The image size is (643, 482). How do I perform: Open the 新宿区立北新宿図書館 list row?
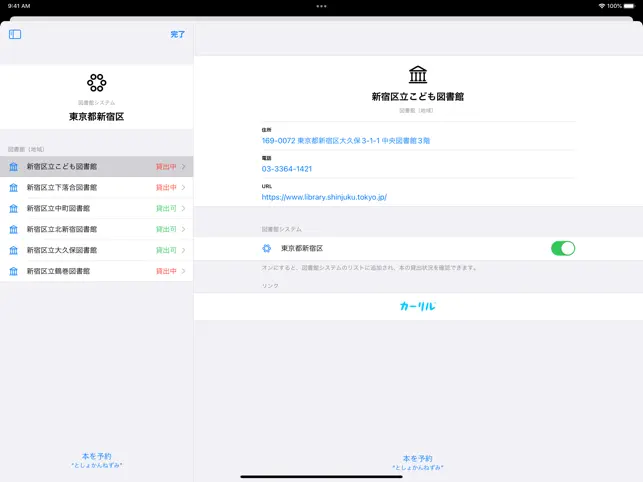[x=96, y=229]
